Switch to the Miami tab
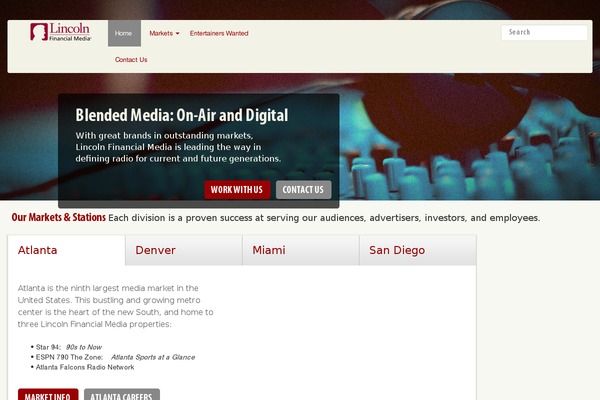600x400 pixels. 301,250
